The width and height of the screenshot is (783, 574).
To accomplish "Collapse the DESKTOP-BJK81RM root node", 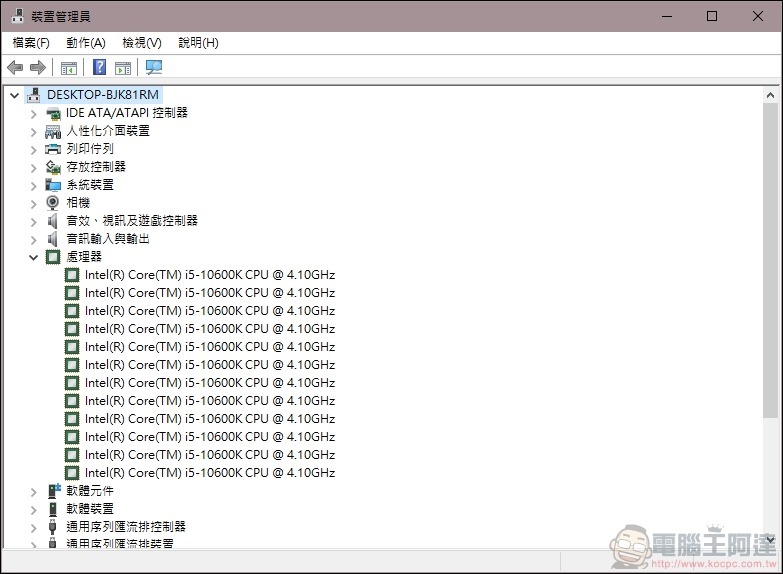I will 14,95.
